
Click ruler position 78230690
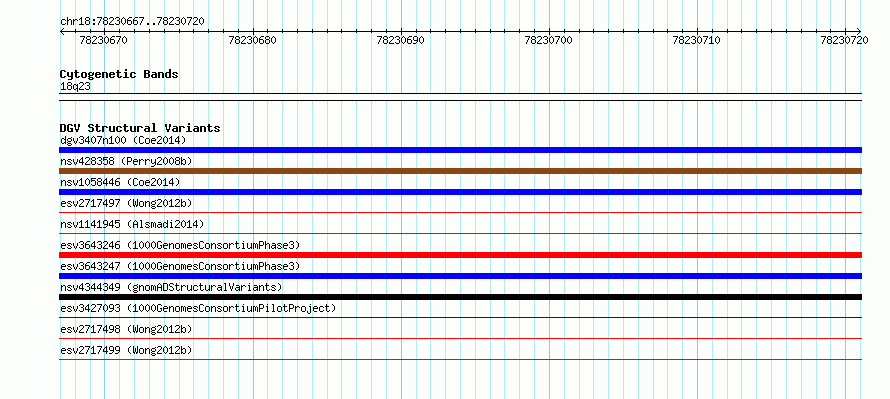click(x=400, y=40)
